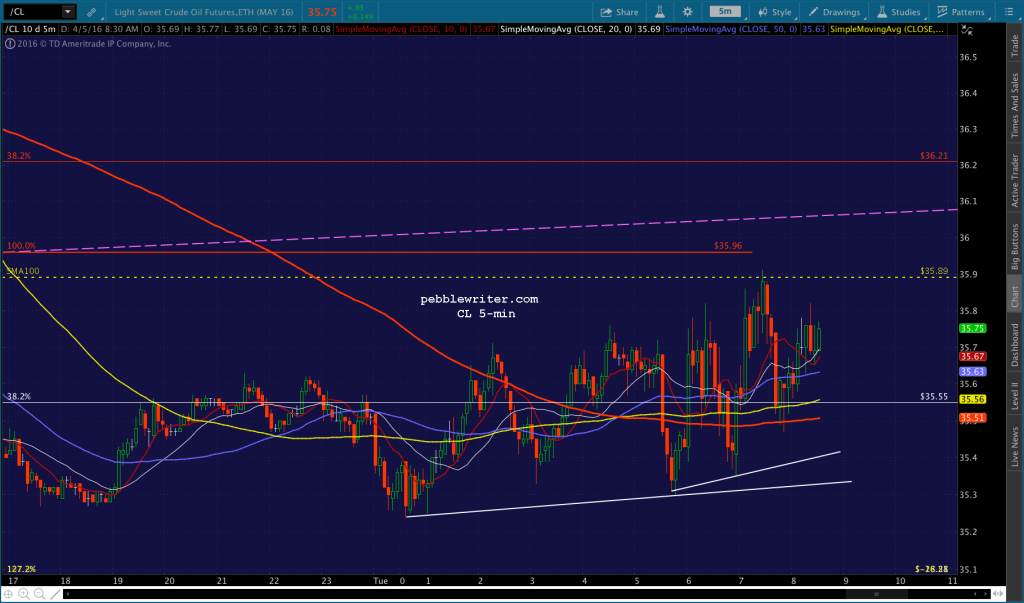Viewport: 1024px width, 603px height.
Task: Click the green 35.75 price bubble
Action: click(972, 329)
